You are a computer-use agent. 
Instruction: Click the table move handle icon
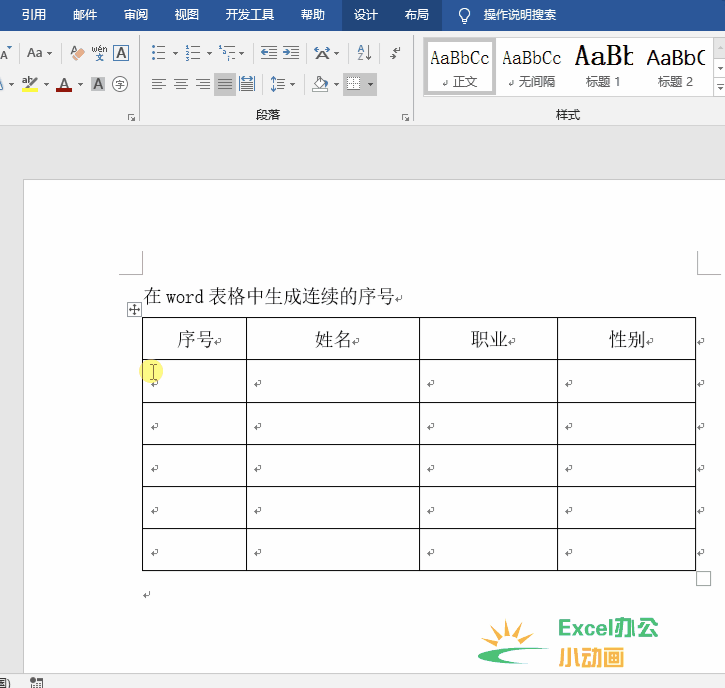134,309
